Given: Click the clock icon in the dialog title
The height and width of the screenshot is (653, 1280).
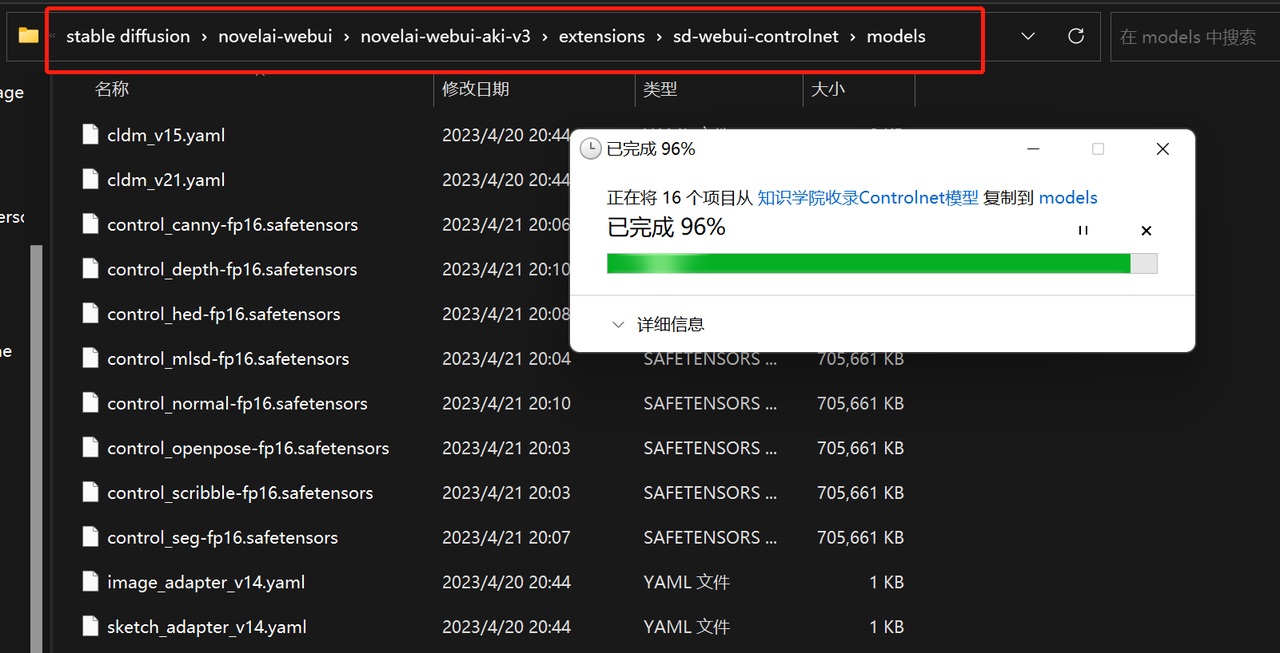Looking at the screenshot, I should click(591, 149).
